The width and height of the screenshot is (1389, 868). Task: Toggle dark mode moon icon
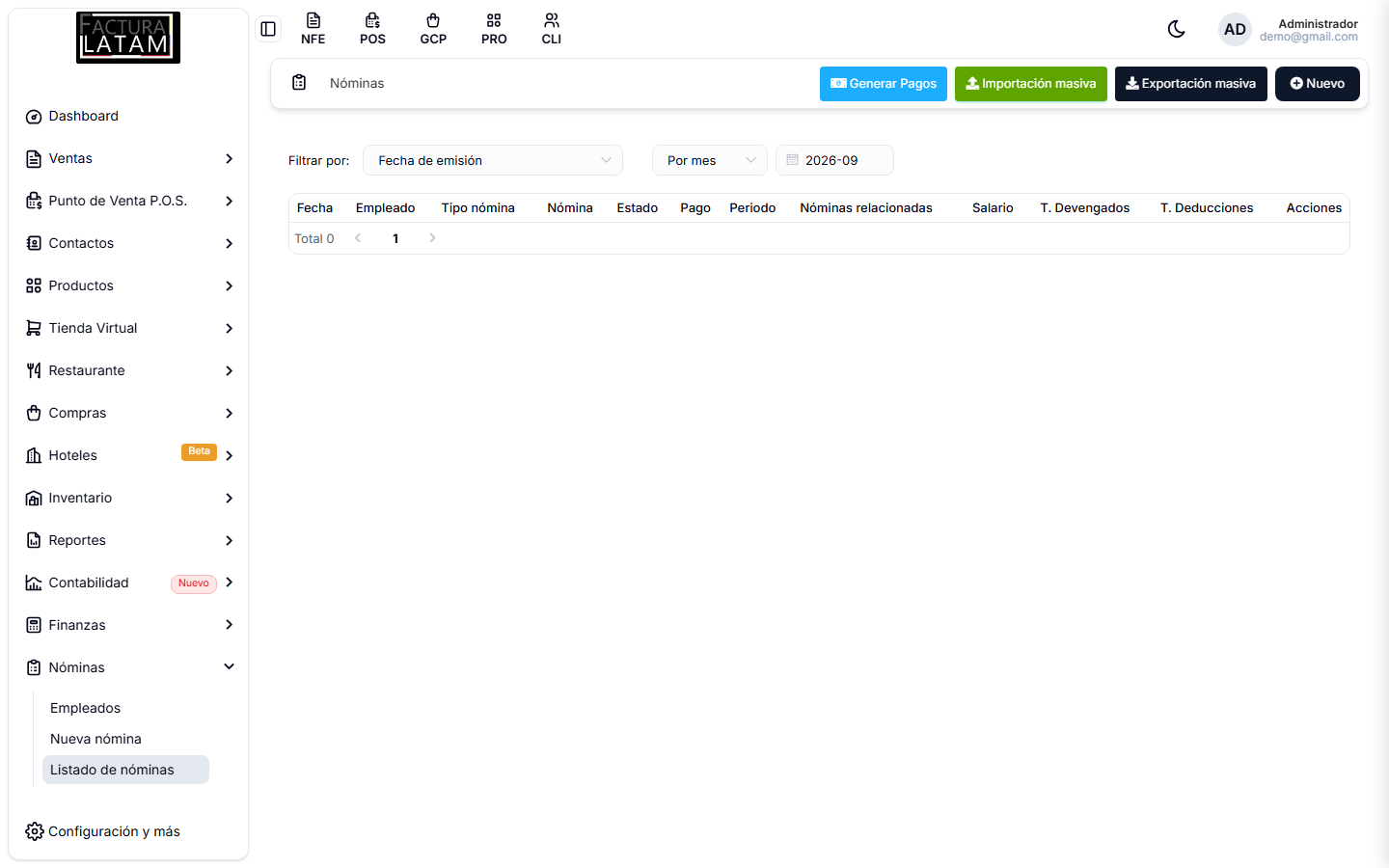pyautogui.click(x=1176, y=29)
